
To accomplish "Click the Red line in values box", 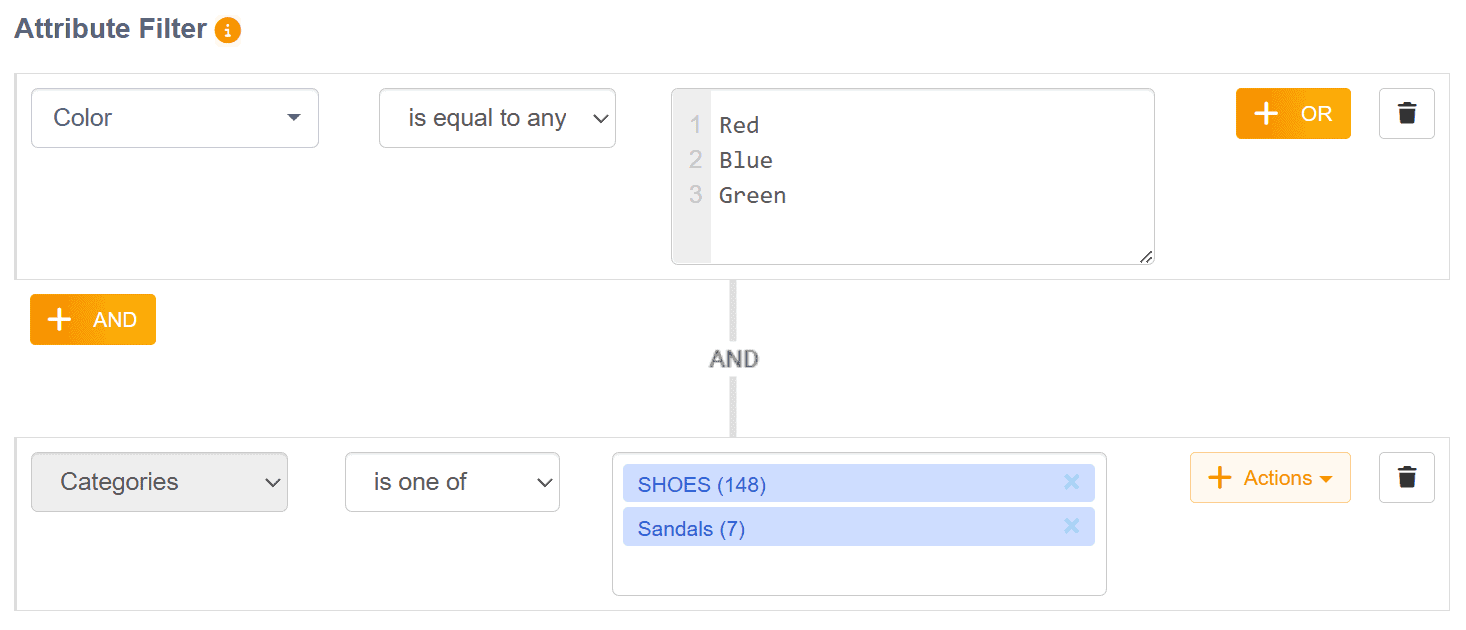I will pyautogui.click(x=739, y=125).
